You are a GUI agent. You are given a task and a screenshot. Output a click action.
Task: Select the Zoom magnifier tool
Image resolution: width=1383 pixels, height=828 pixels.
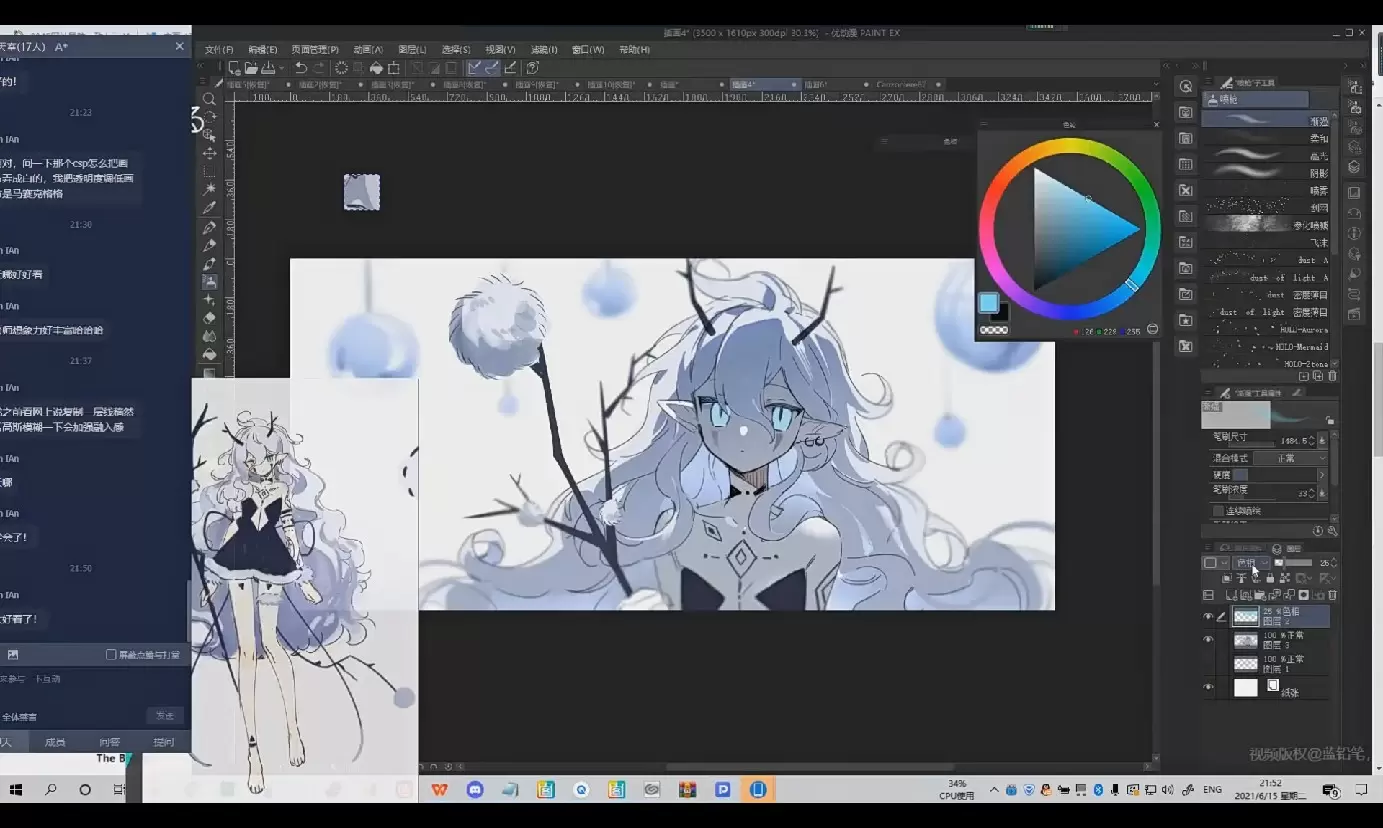(210, 99)
